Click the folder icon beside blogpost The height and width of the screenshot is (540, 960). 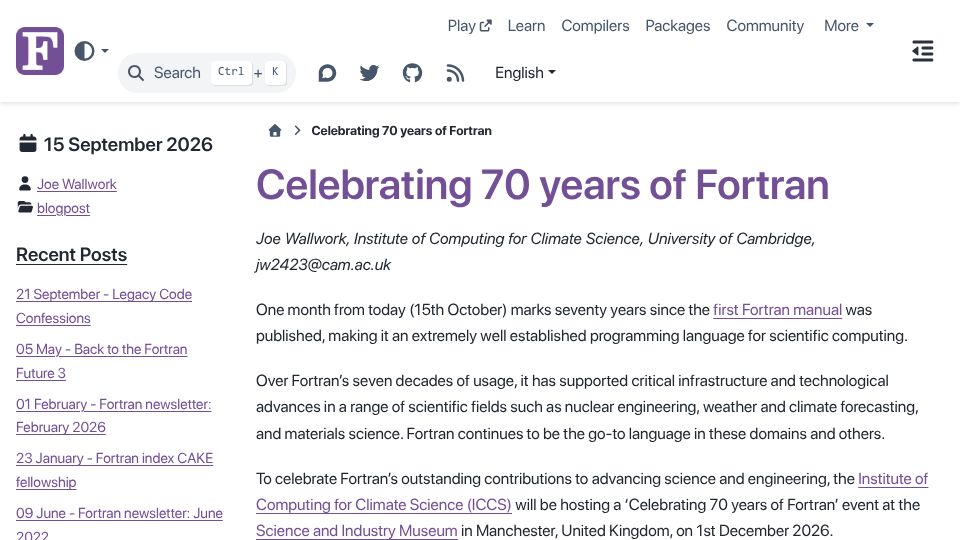[x=25, y=207]
